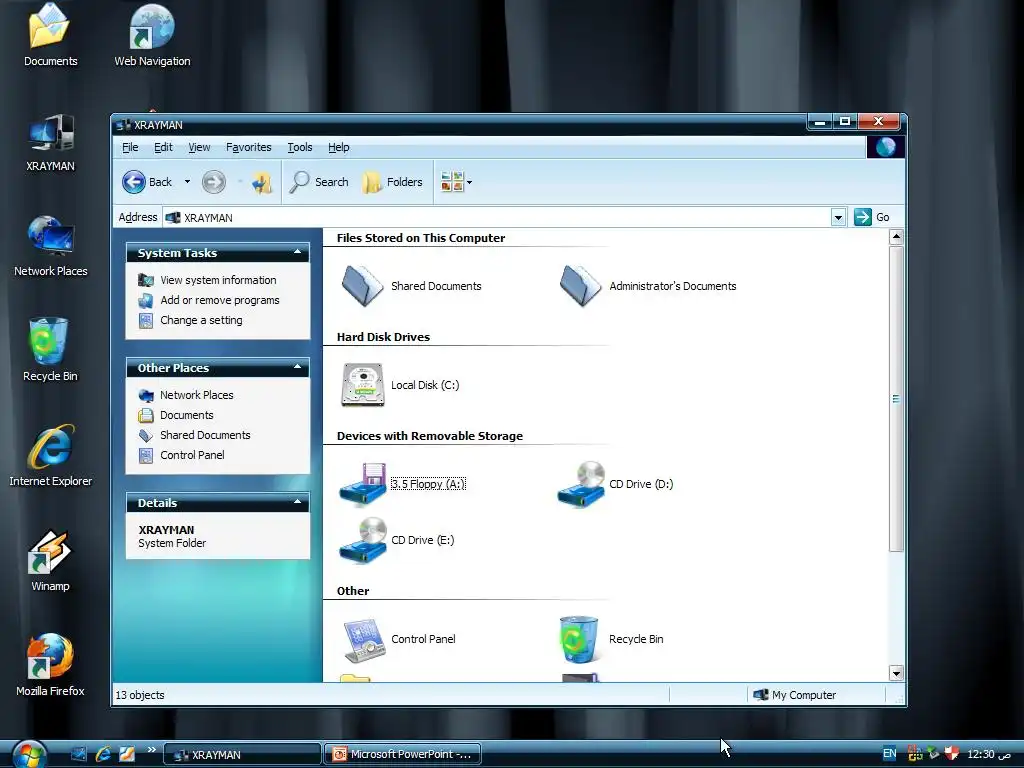Select the XRAYMAN desktop computer icon
Image resolution: width=1024 pixels, height=768 pixels.
pyautogui.click(x=51, y=135)
